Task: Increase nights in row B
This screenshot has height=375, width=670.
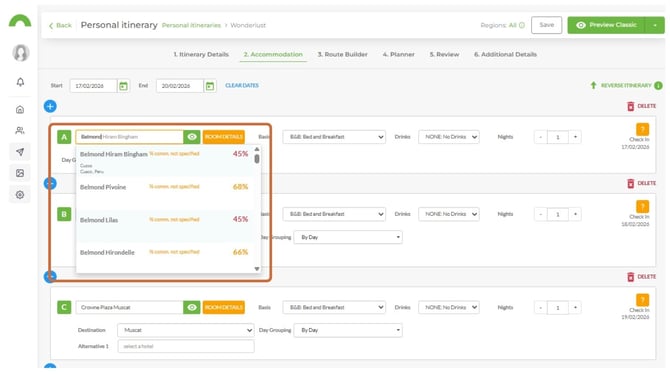Action: click(x=575, y=214)
